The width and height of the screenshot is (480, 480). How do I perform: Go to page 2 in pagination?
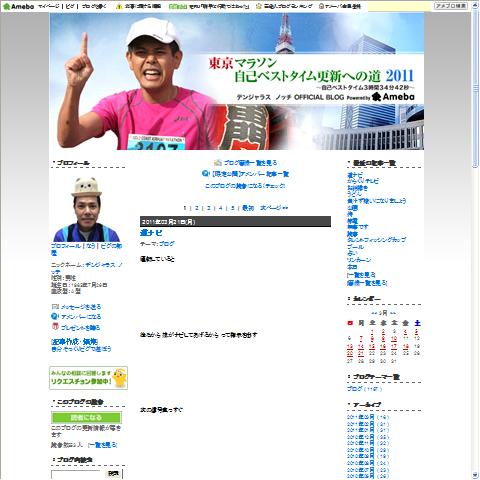tap(197, 208)
